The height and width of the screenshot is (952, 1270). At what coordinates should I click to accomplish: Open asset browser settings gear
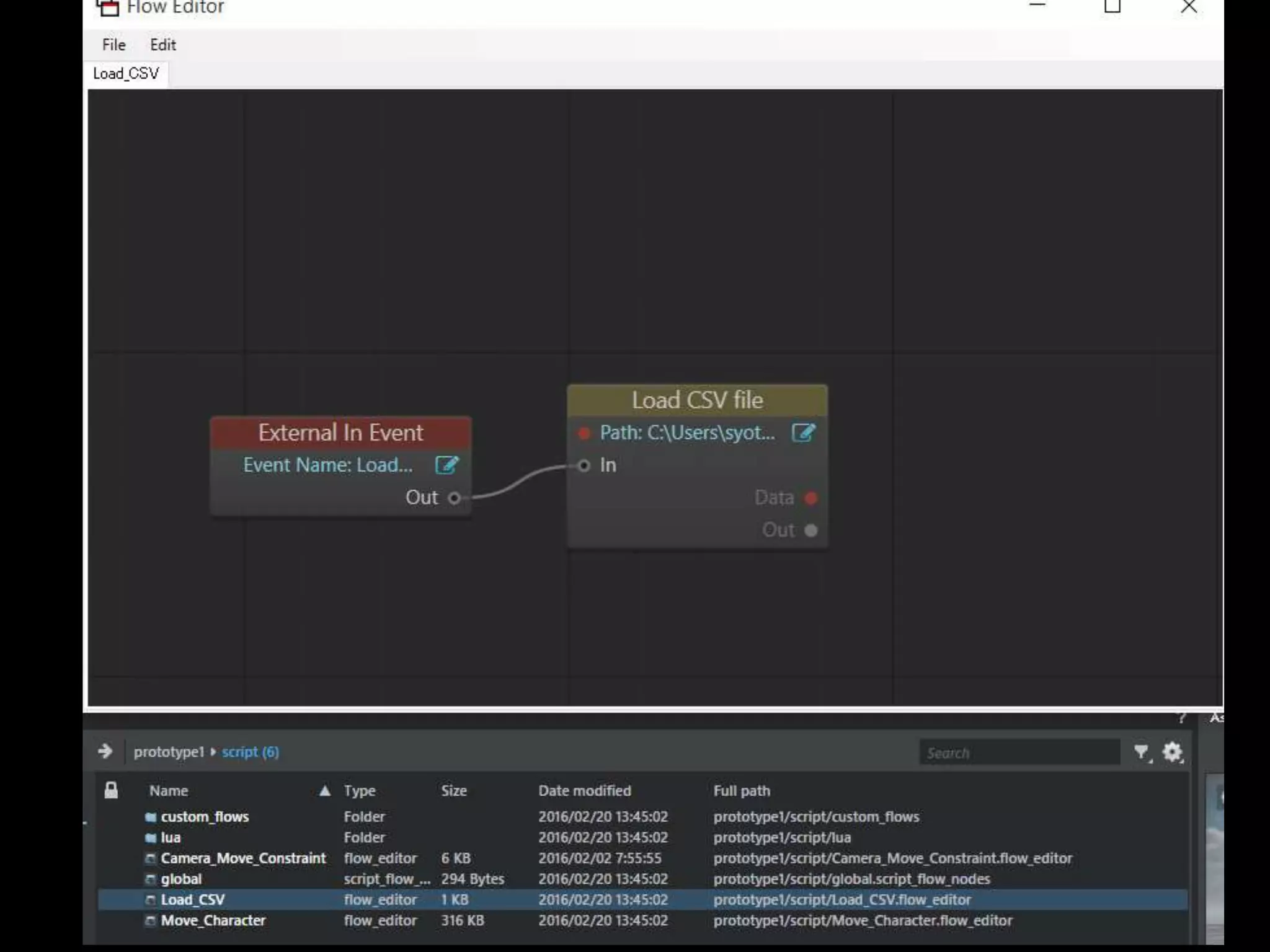(1172, 752)
